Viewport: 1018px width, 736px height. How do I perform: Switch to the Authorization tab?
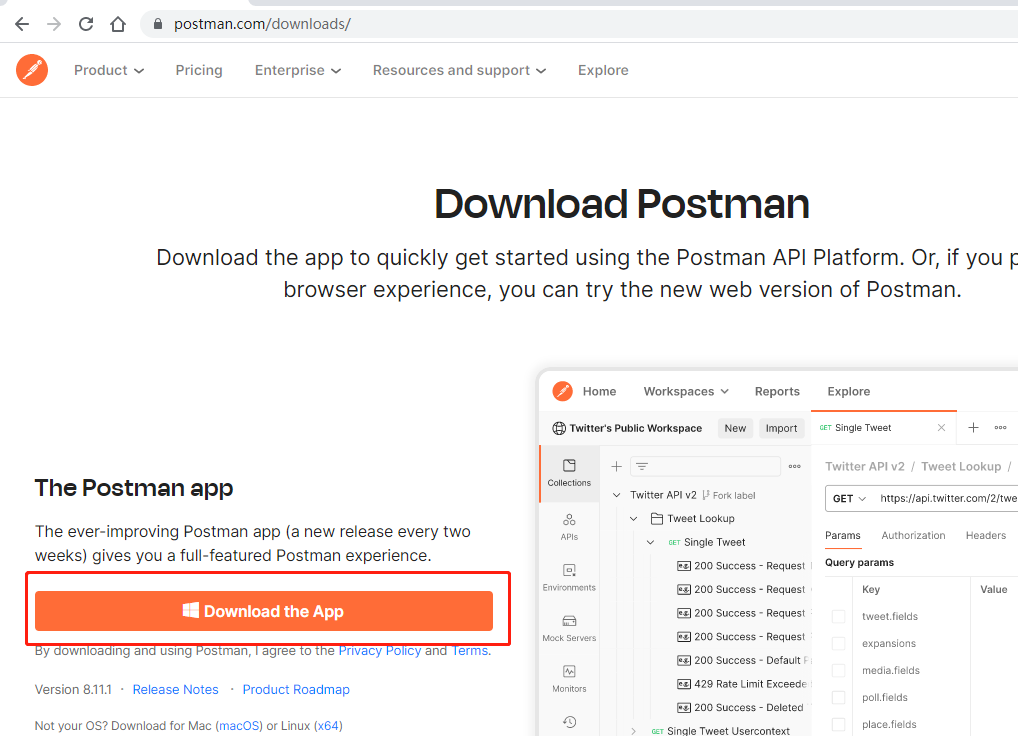[x=912, y=535]
